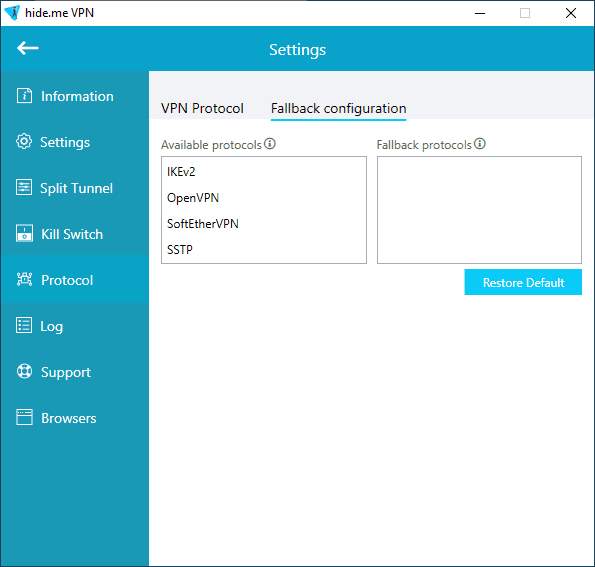Open the Browsers window icon
This screenshot has height=567, width=595.
tap(24, 417)
